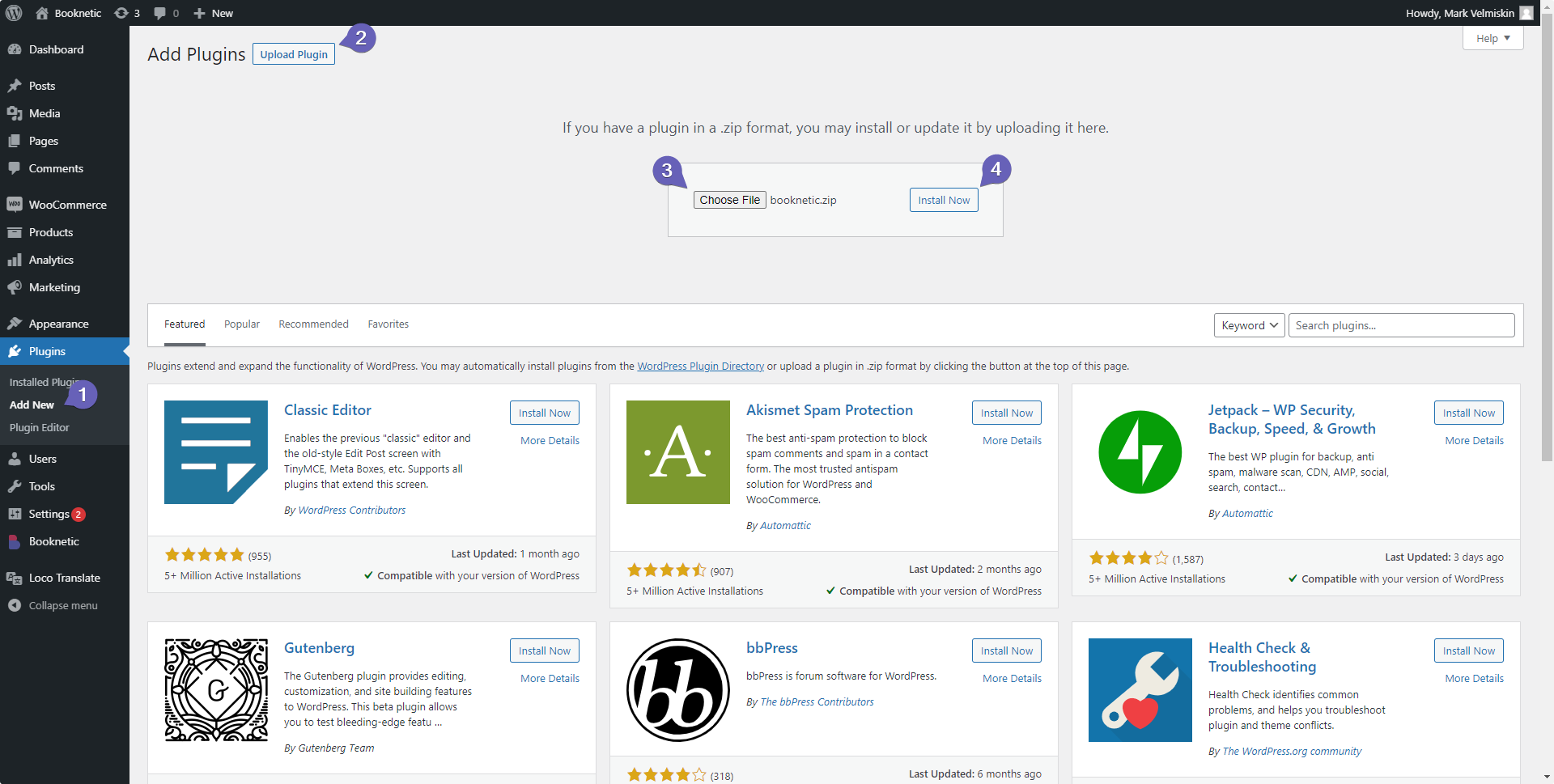This screenshot has height=784, width=1554.
Task: Open the Jetpack plugin logo thumbnail
Action: pyautogui.click(x=1140, y=452)
